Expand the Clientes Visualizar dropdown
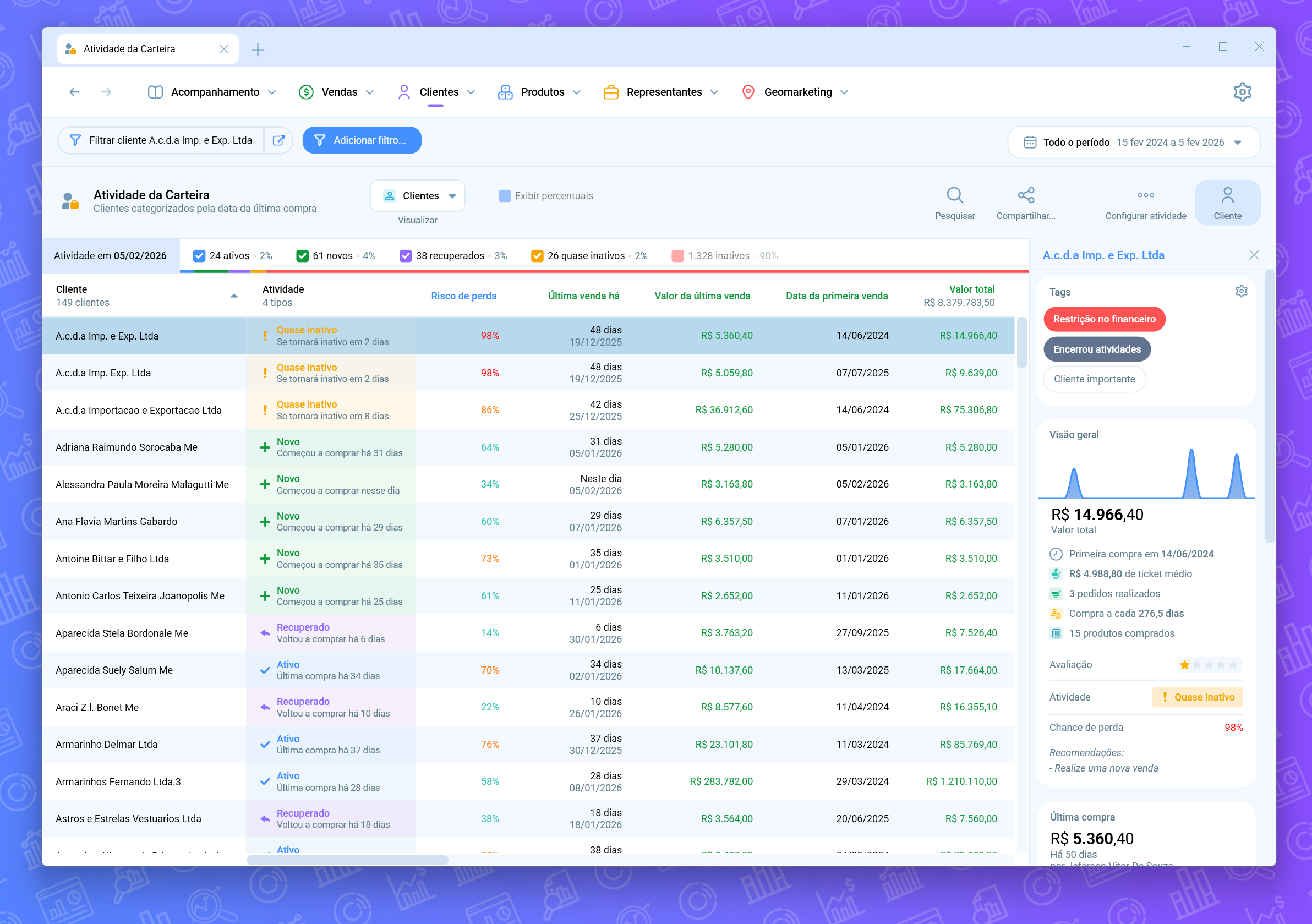The height and width of the screenshot is (924, 1312). pos(418,196)
